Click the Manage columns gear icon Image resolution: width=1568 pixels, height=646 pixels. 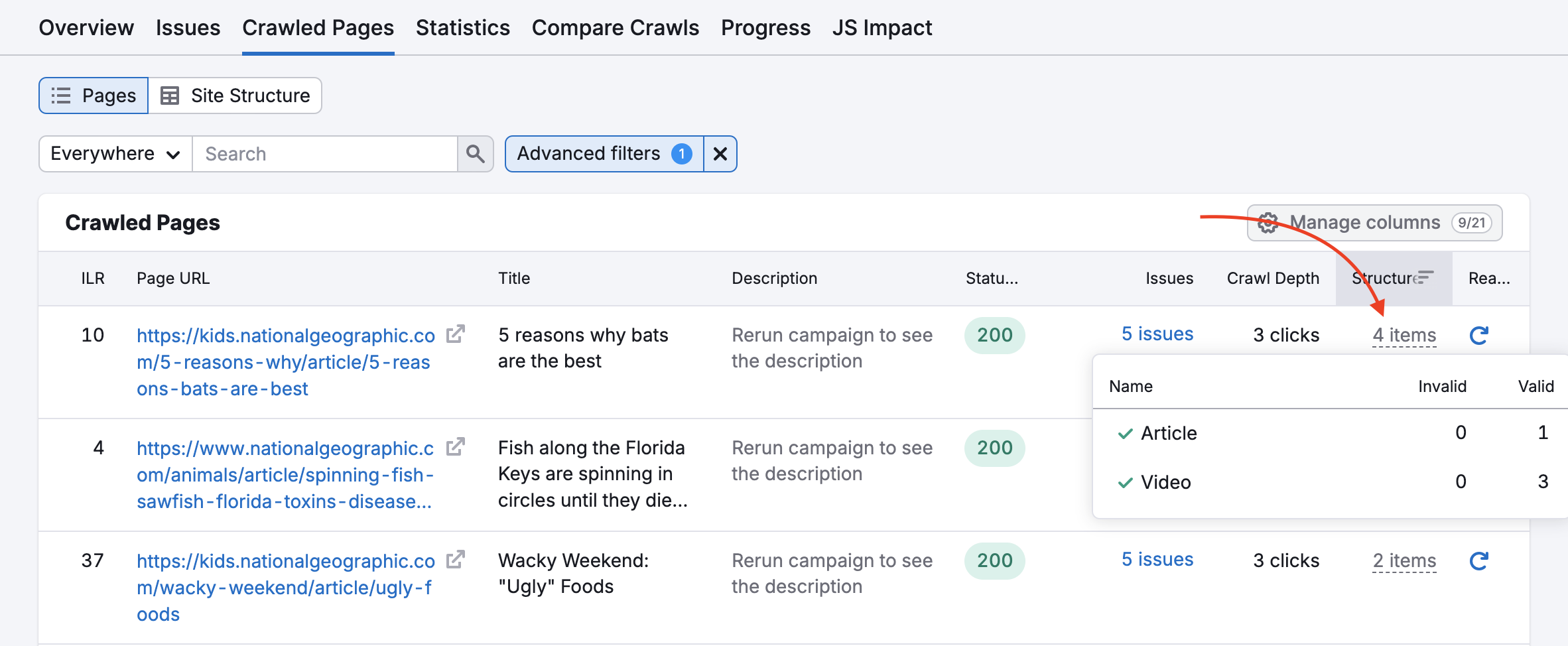pyautogui.click(x=1269, y=222)
